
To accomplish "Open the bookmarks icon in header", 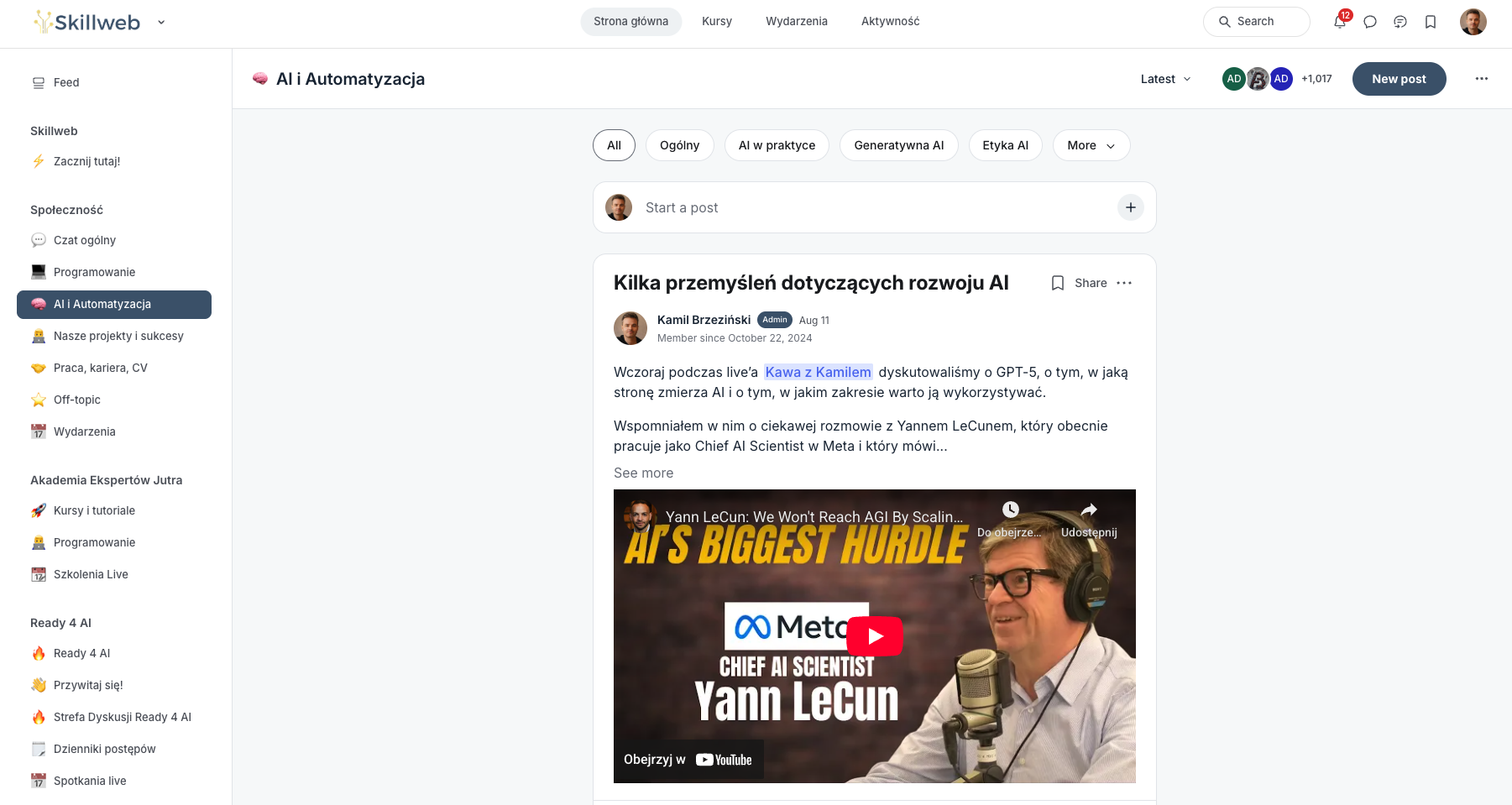I will click(1431, 22).
